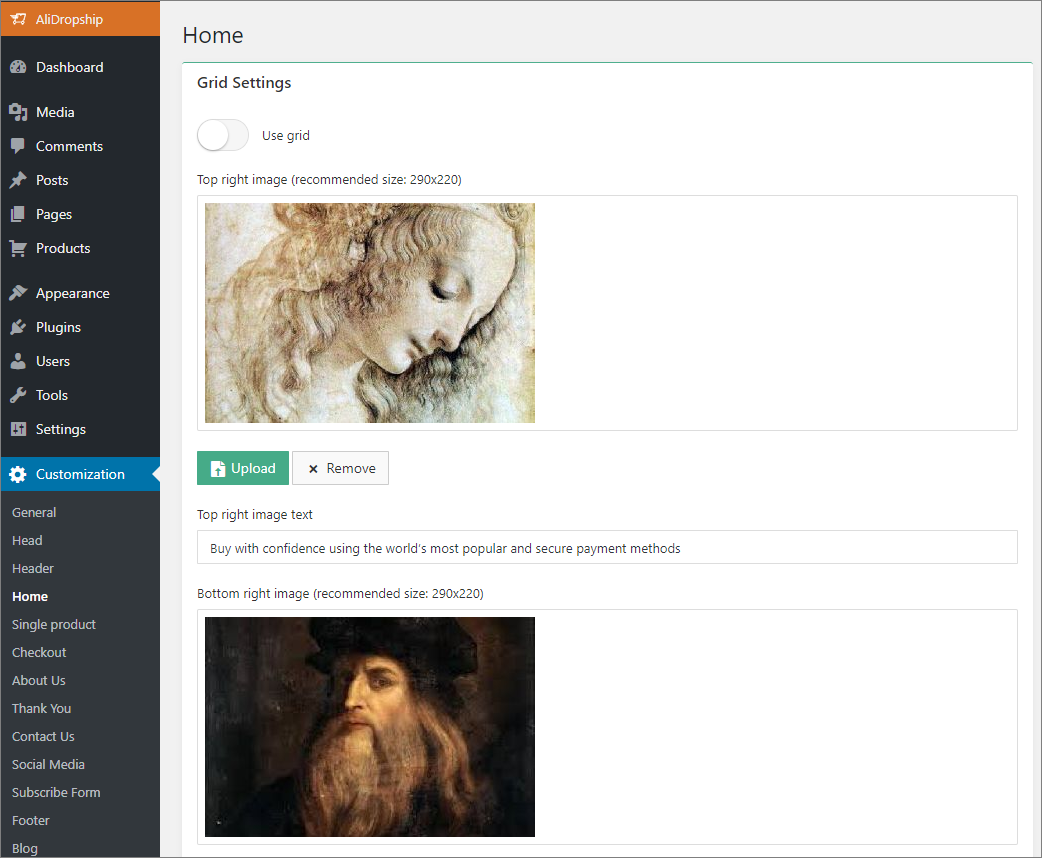This screenshot has width=1042, height=858.
Task: Click the Dashboard gauge icon
Action: click(18, 67)
